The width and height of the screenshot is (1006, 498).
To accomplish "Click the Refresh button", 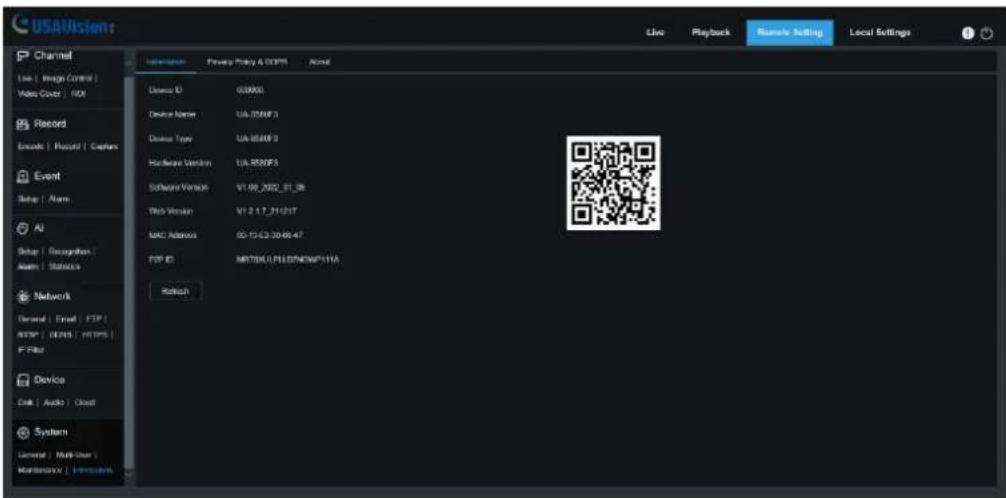I will point(176,291).
